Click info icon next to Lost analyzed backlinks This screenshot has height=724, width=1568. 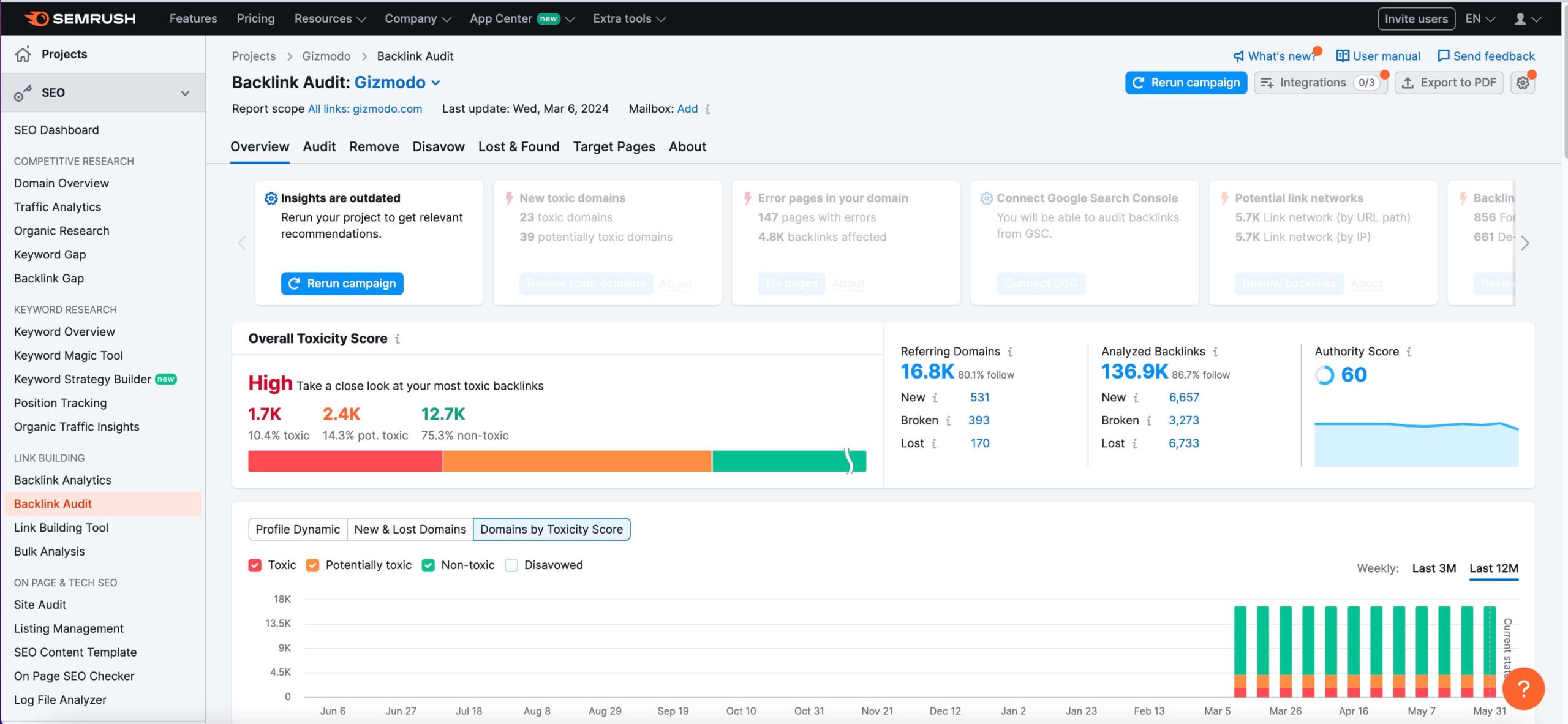coord(1134,443)
